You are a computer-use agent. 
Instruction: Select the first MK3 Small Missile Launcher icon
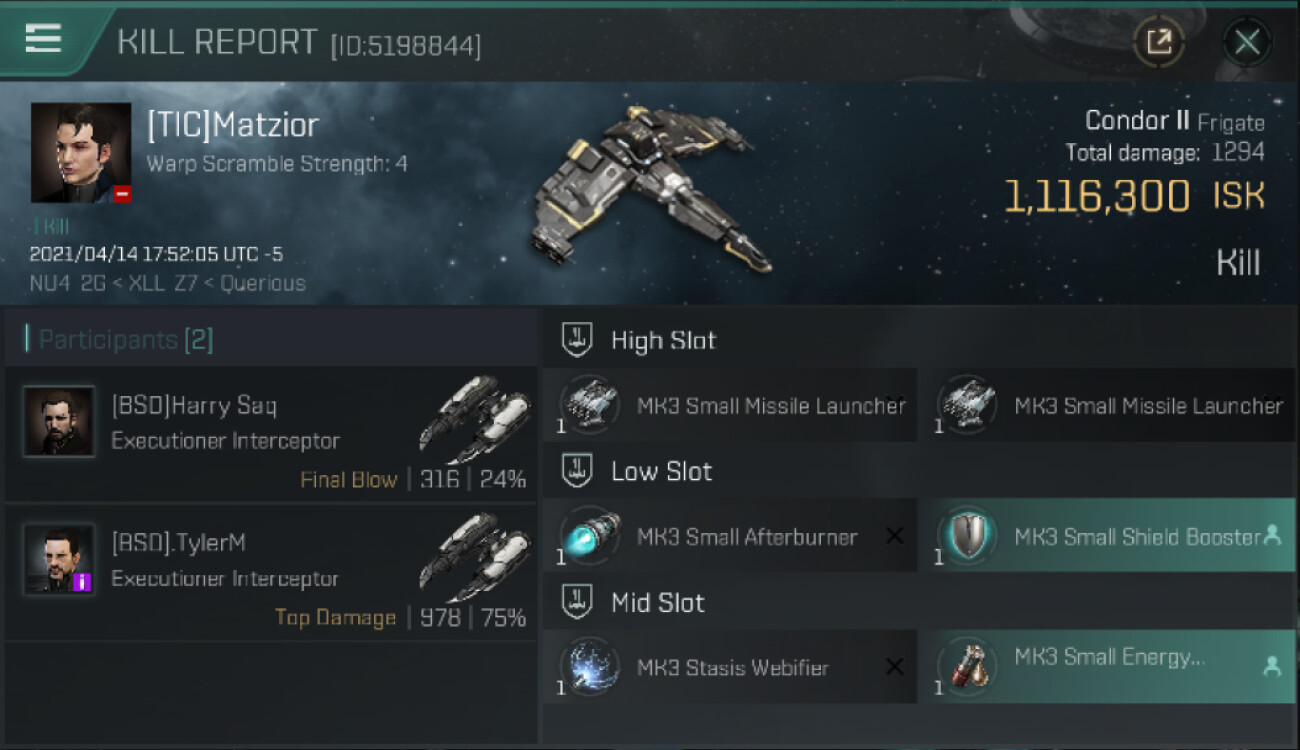(x=589, y=406)
